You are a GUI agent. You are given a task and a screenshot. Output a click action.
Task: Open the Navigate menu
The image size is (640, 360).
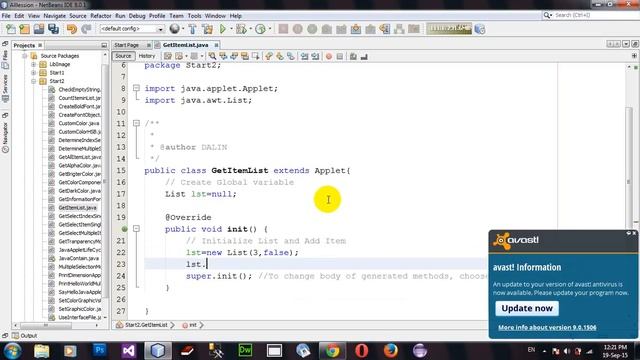tap(55, 16)
